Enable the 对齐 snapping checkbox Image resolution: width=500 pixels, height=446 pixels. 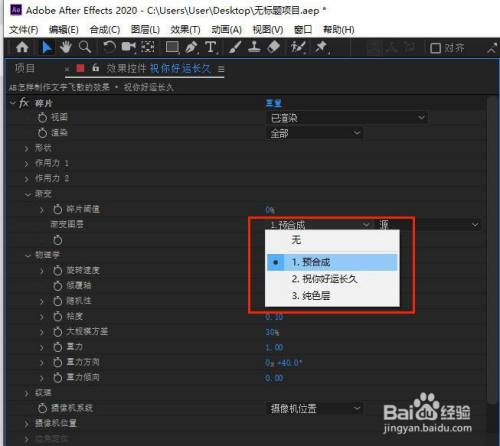click(x=435, y=48)
